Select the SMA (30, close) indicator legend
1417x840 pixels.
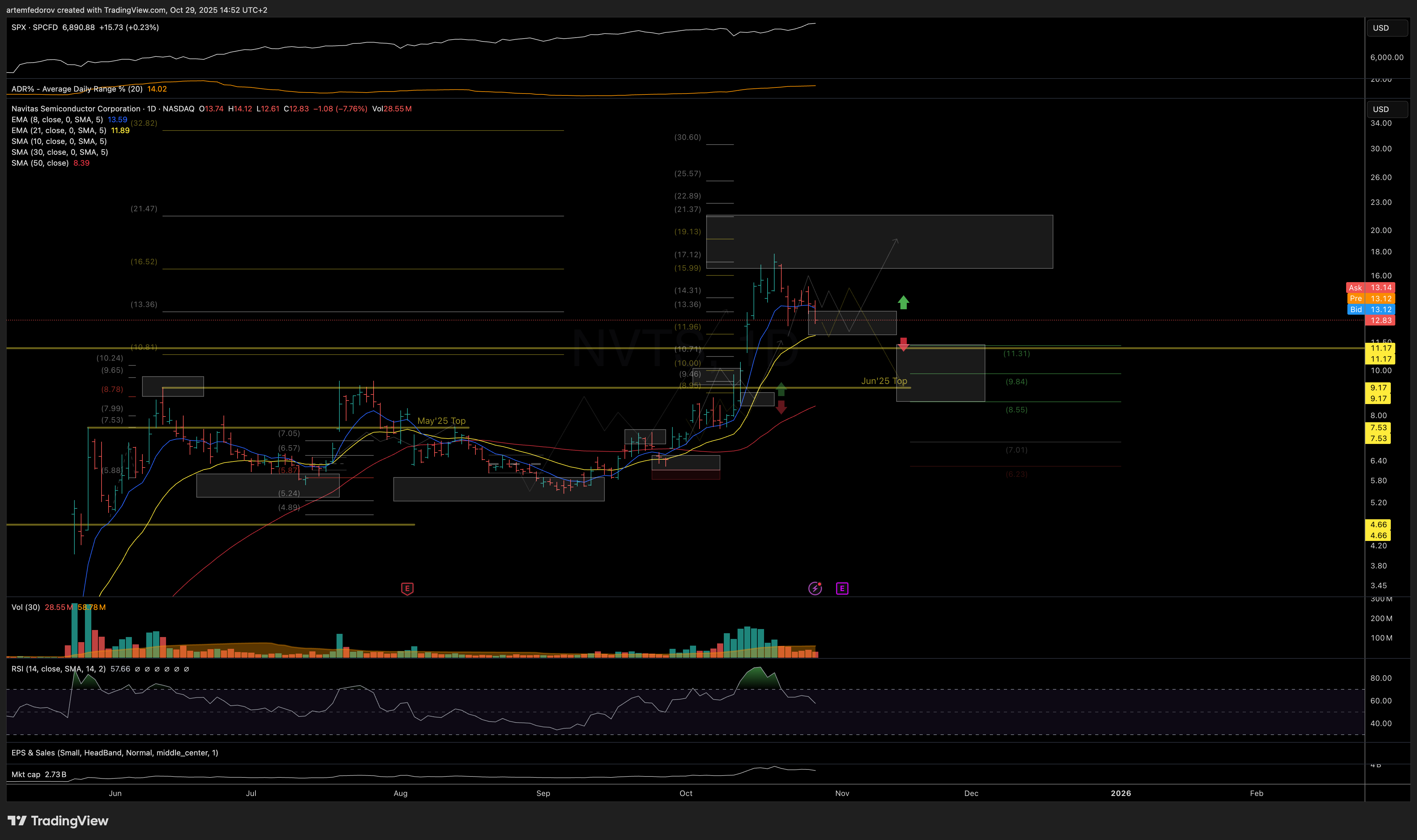click(59, 152)
